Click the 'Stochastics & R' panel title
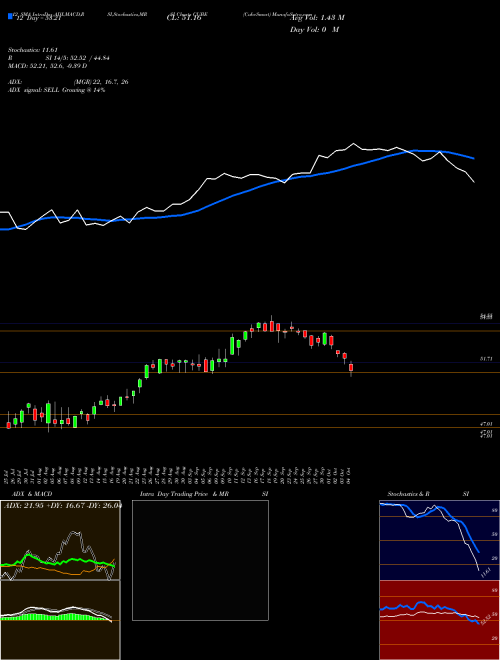 (409, 494)
